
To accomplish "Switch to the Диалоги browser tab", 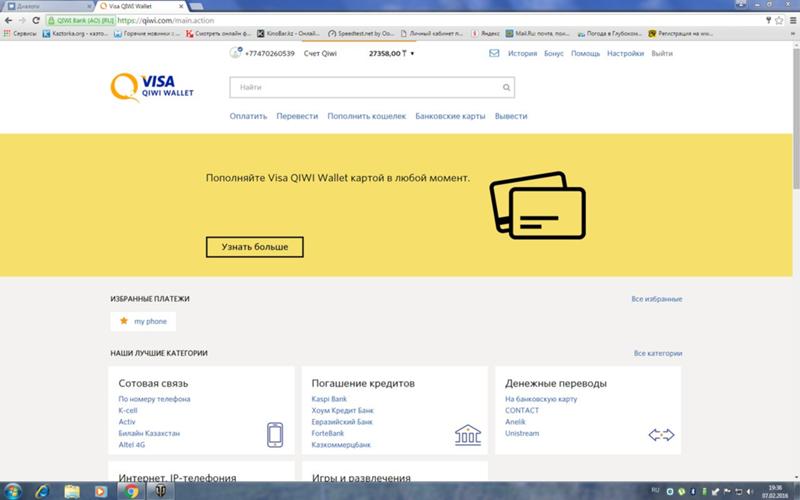I will click(x=47, y=6).
